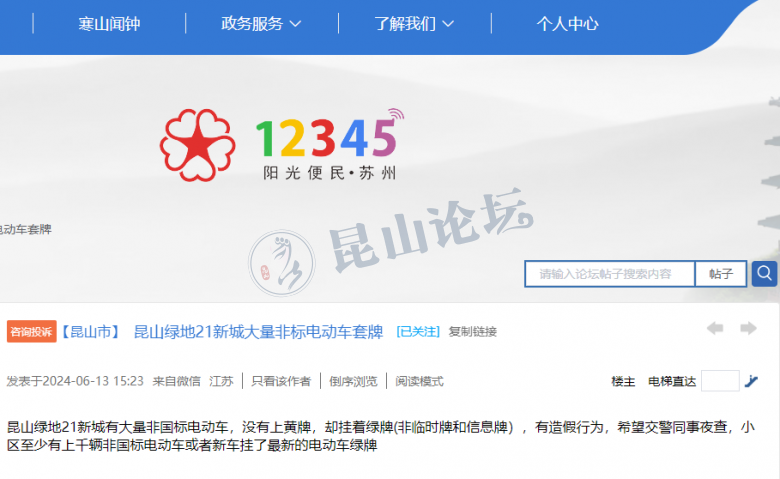Go to next post with right arrow
Viewport: 780px width, 479px height.
point(748,328)
